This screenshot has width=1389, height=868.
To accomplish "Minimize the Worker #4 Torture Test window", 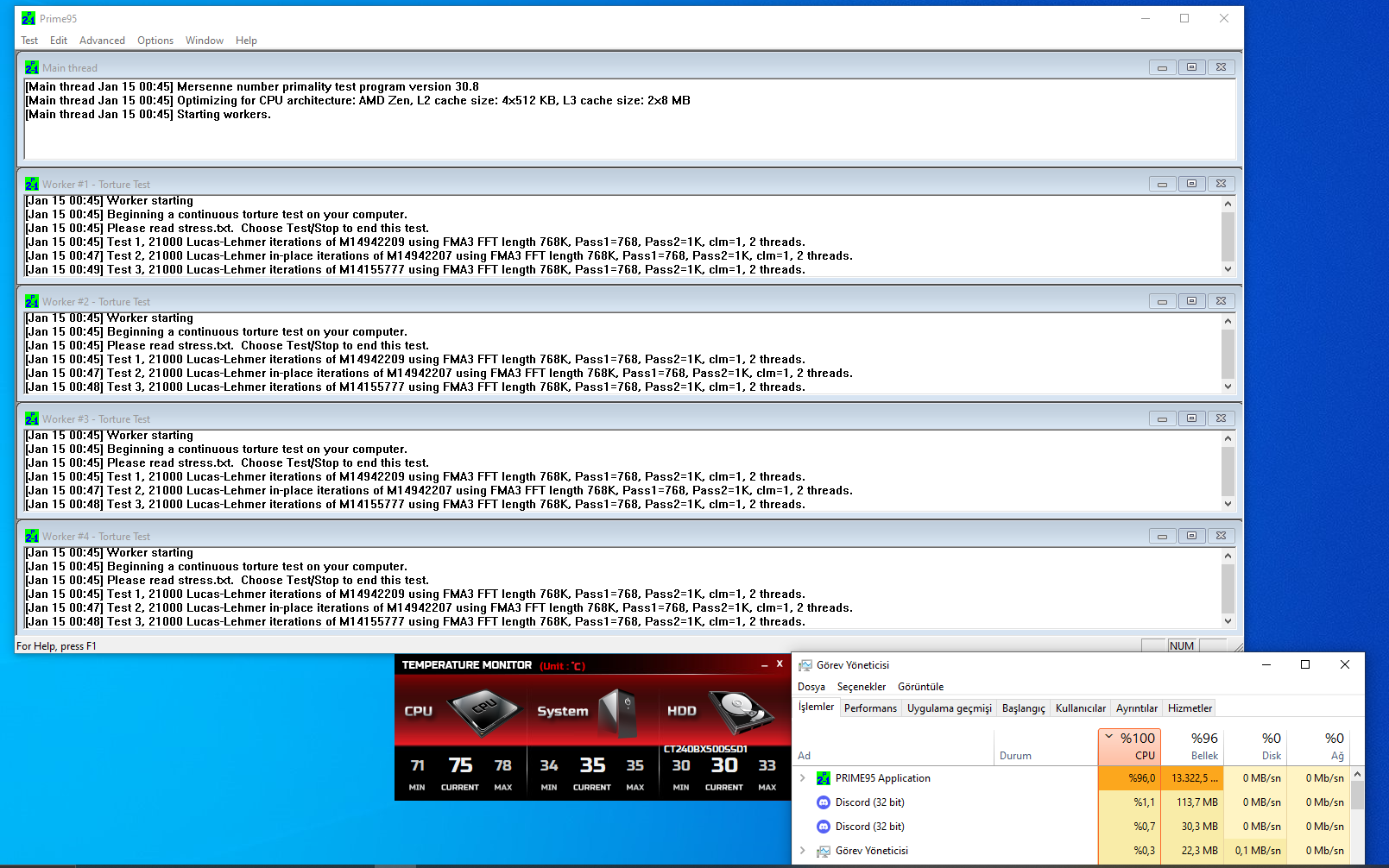I will [x=1162, y=536].
